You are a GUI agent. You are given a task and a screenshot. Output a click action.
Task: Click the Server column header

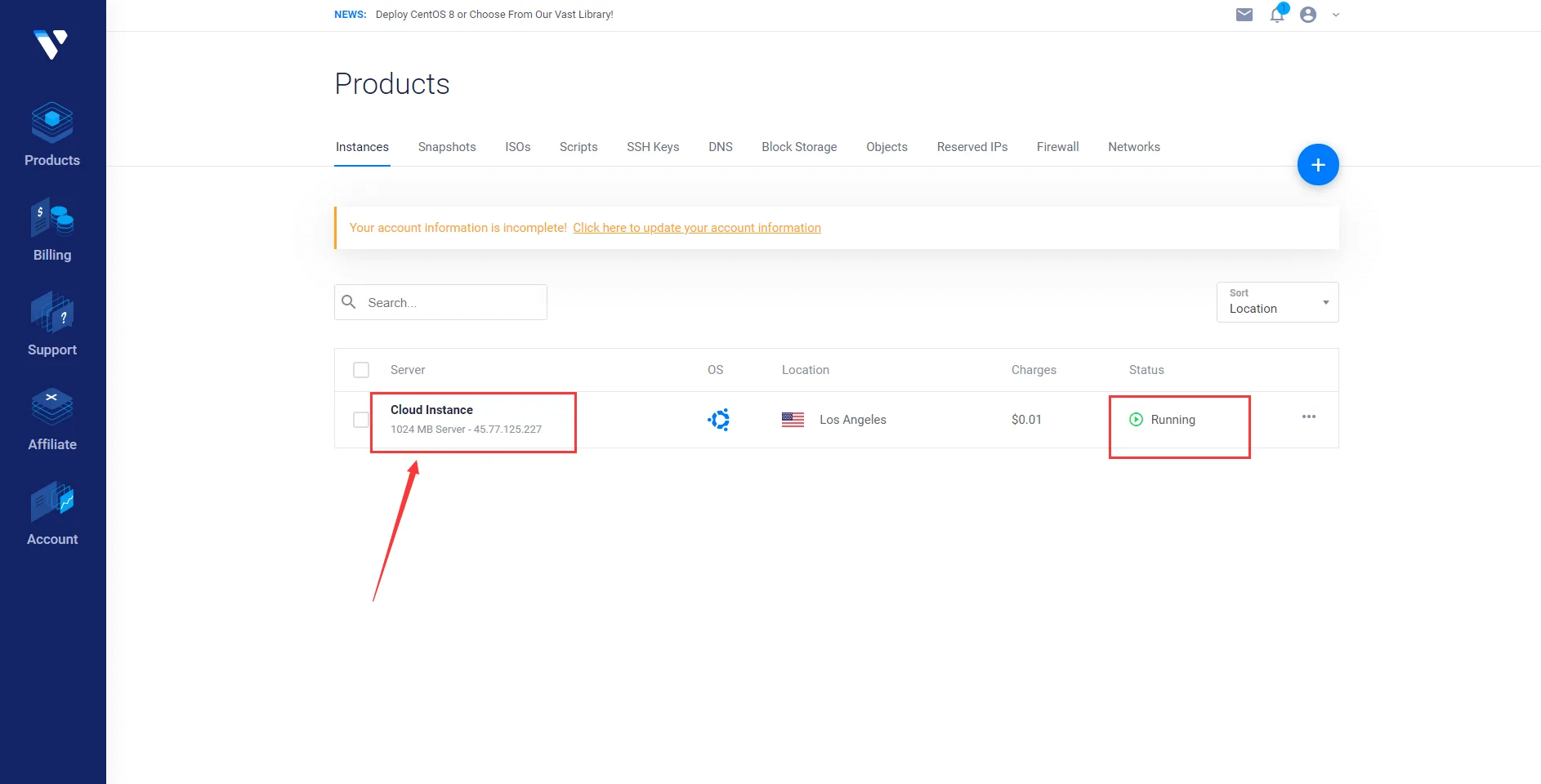(408, 370)
